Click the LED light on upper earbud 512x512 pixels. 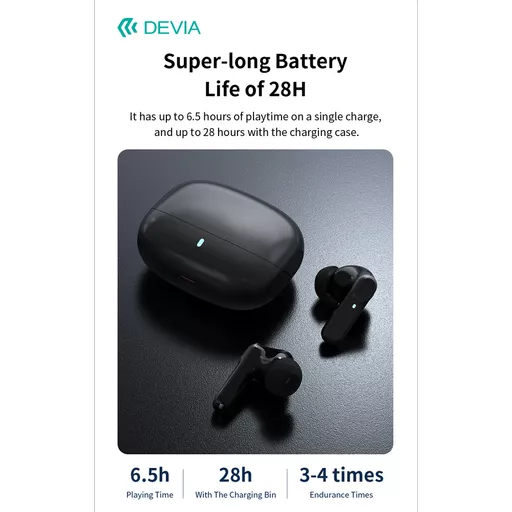(x=353, y=306)
